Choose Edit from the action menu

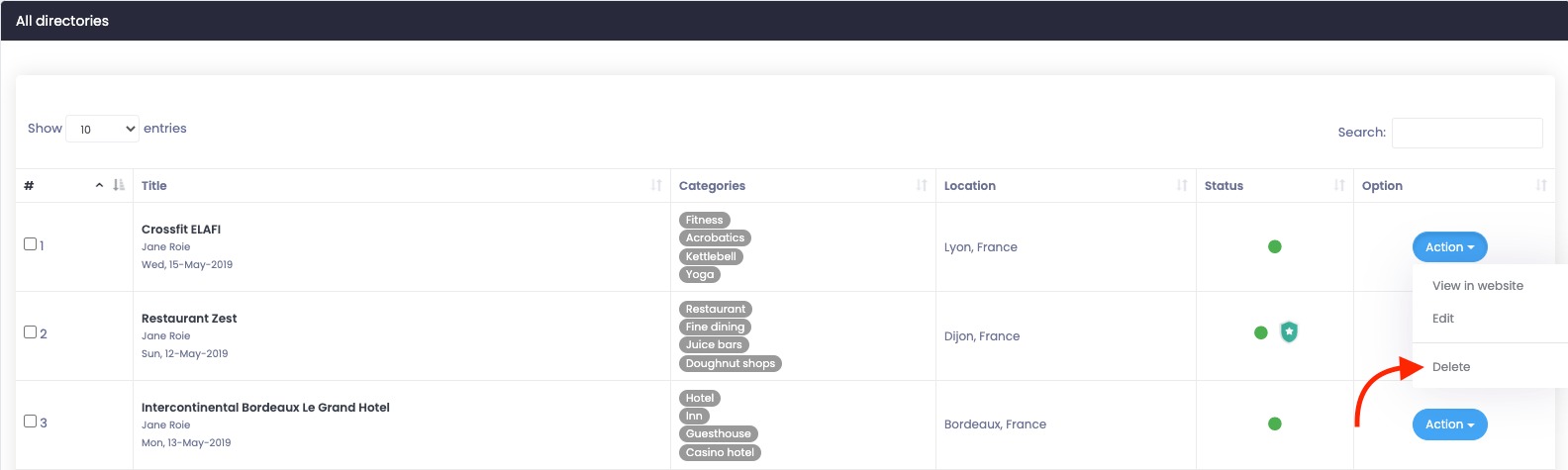(x=1443, y=319)
